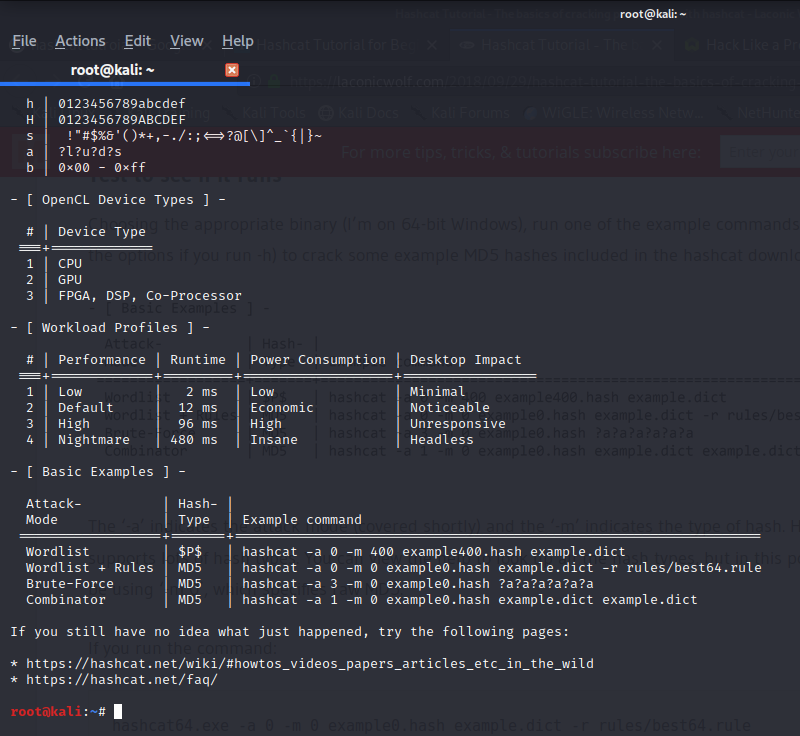Click the 'Example command' column header
The width and height of the screenshot is (800, 736).
click(302, 520)
